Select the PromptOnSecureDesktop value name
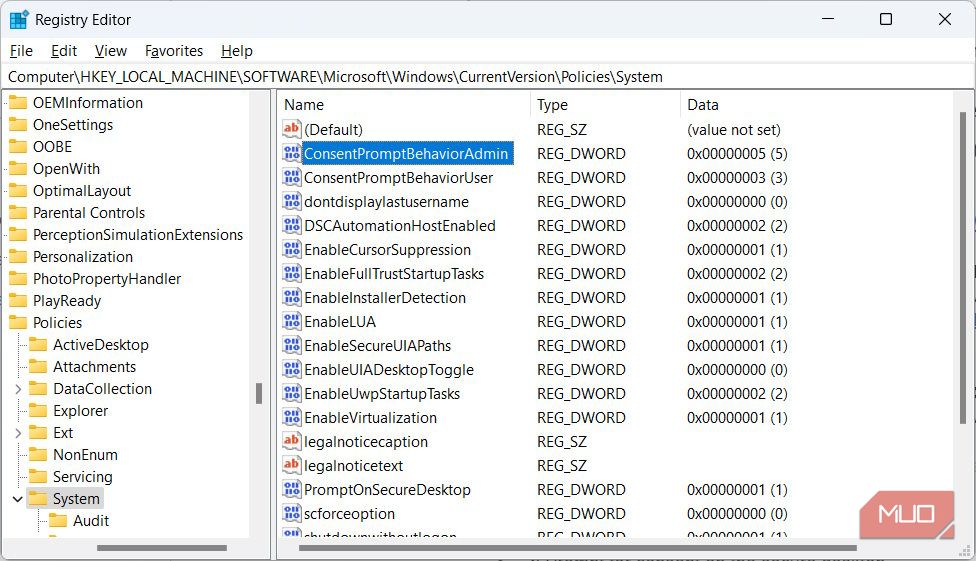 click(x=387, y=489)
